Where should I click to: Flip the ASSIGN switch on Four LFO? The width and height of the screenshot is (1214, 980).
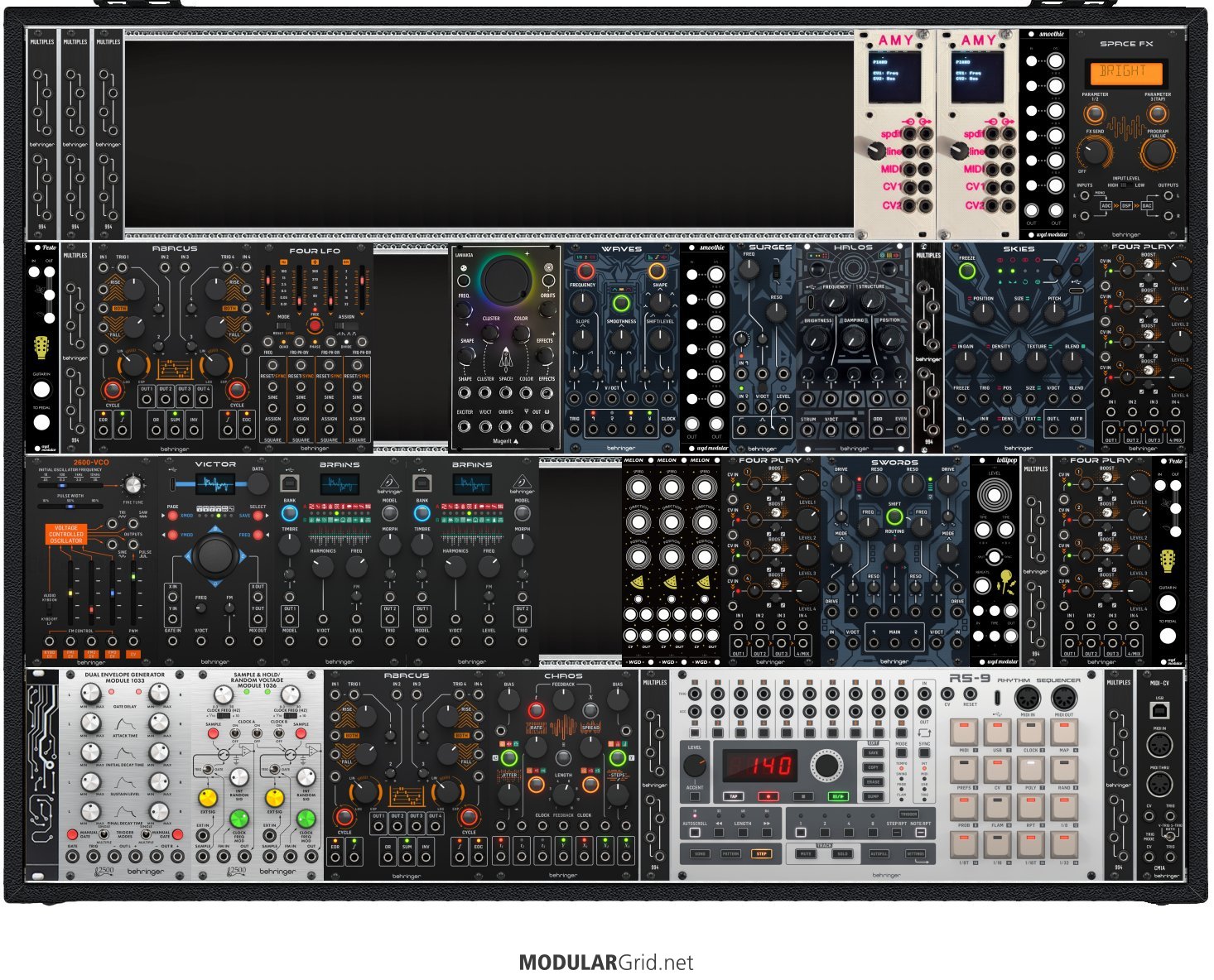point(346,325)
